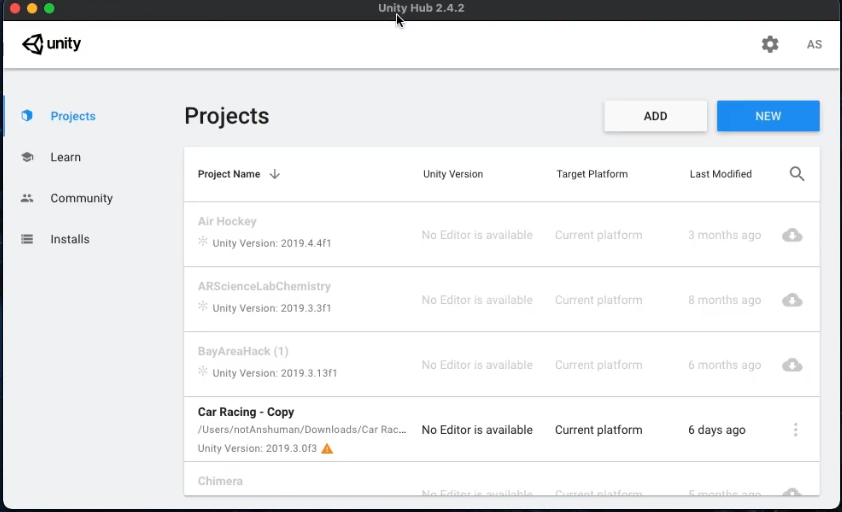Switch to the Installs section
842x512 pixels.
[x=70, y=239]
